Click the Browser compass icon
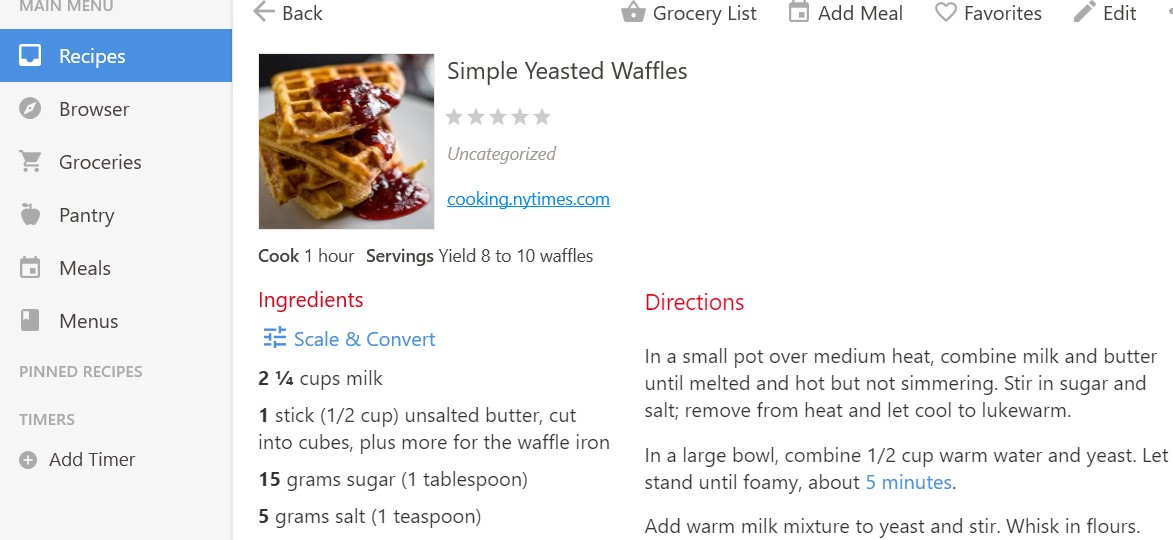 click(x=30, y=109)
